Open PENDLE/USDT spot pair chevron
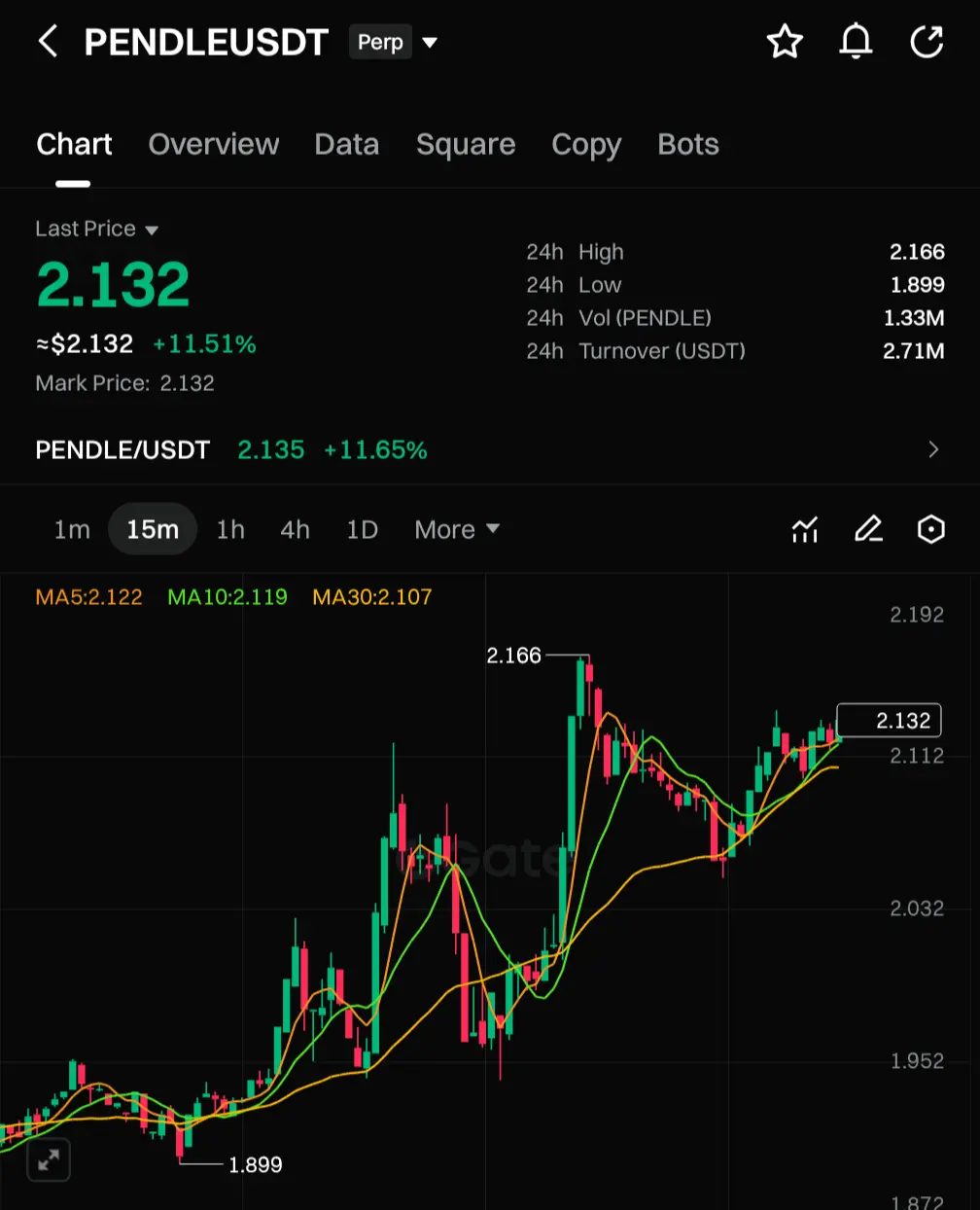Image resolution: width=980 pixels, height=1210 pixels. 933,449
